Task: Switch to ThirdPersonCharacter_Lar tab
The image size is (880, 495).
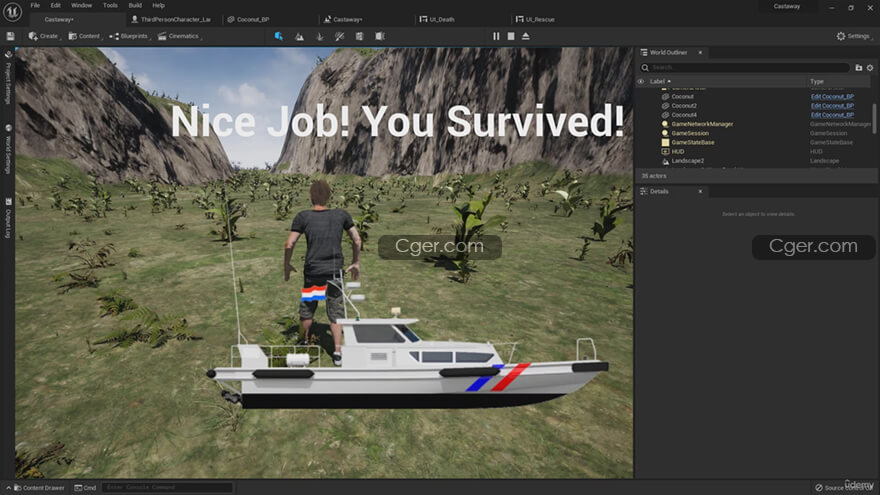Action: point(172,19)
